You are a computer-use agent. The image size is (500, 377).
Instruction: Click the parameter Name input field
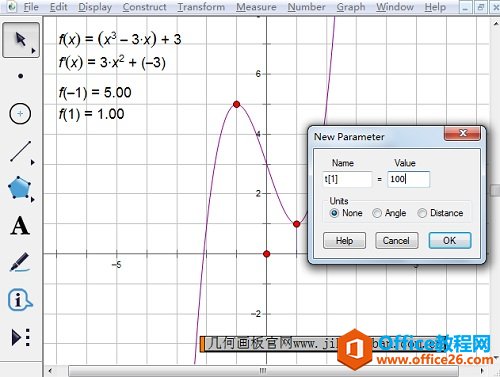tap(347, 179)
